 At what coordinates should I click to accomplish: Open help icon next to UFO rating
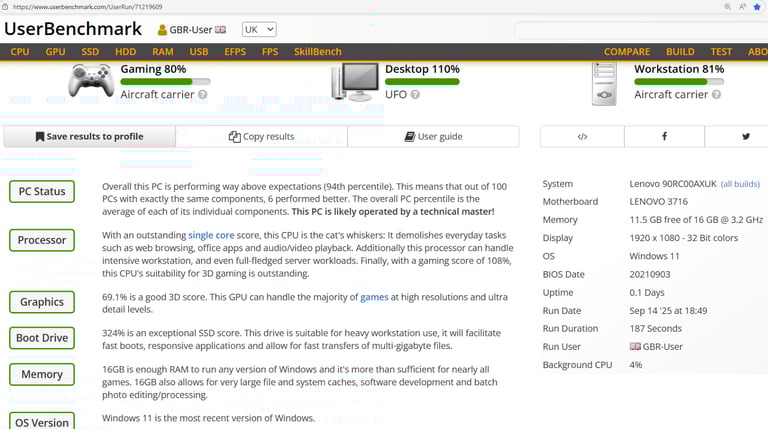(415, 95)
